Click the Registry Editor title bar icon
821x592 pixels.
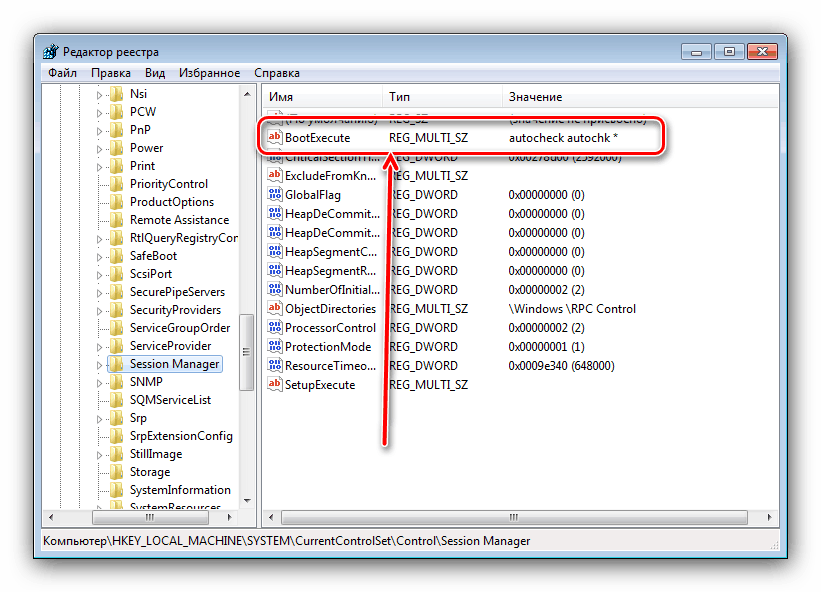(x=51, y=51)
